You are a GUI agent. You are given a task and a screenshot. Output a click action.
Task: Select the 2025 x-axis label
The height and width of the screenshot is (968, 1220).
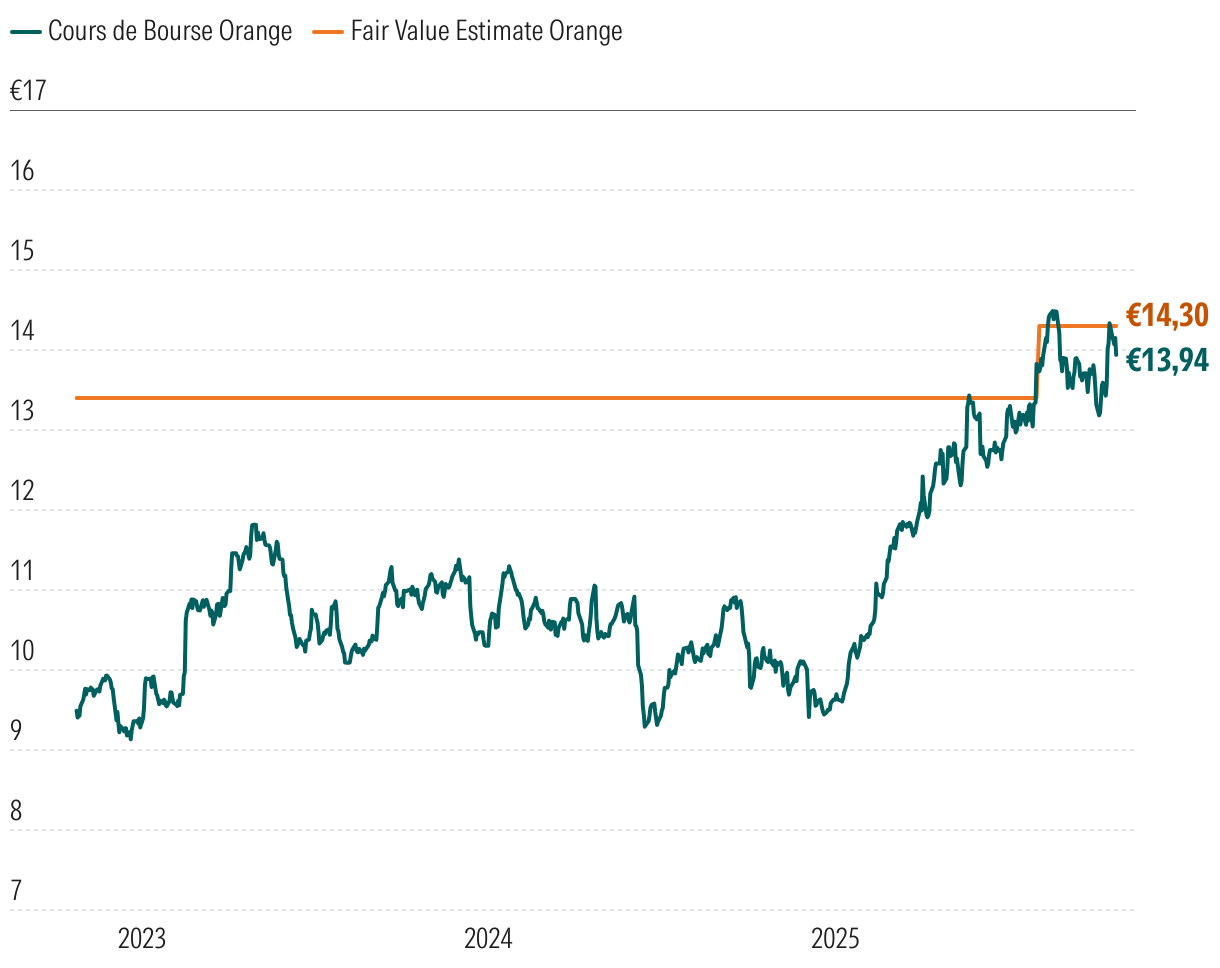(835, 940)
